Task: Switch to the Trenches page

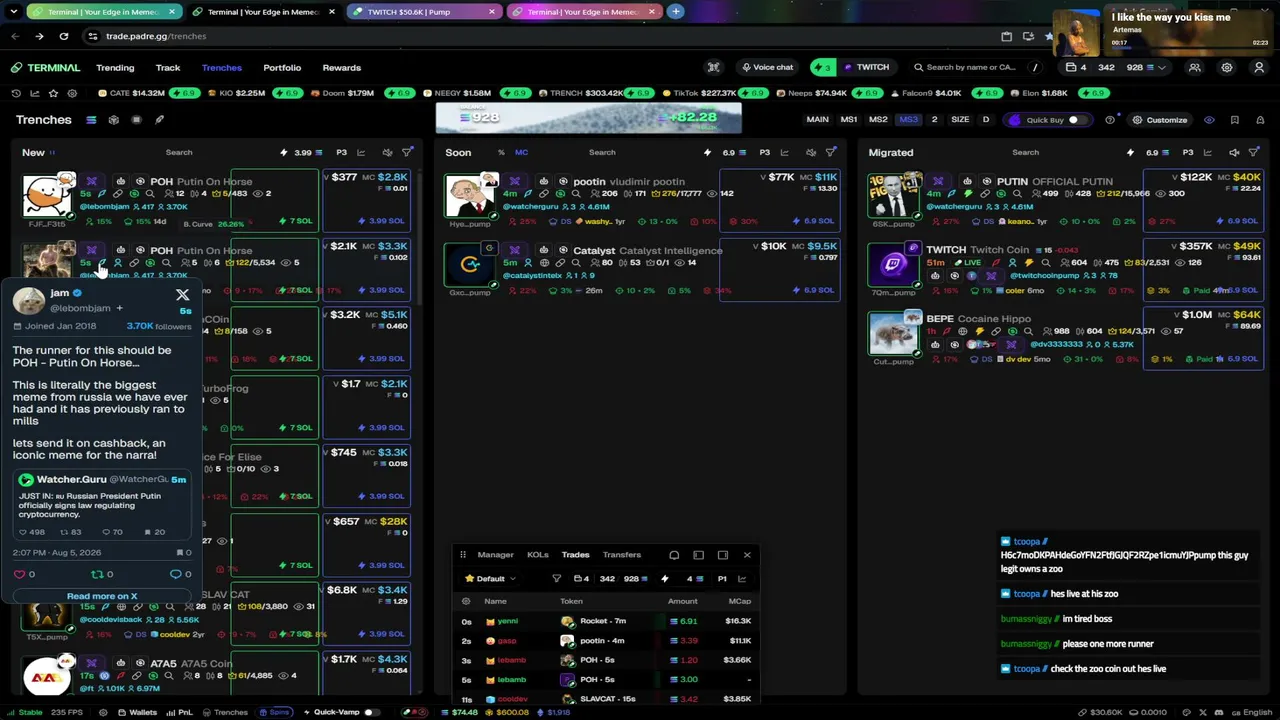Action: click(x=222, y=68)
